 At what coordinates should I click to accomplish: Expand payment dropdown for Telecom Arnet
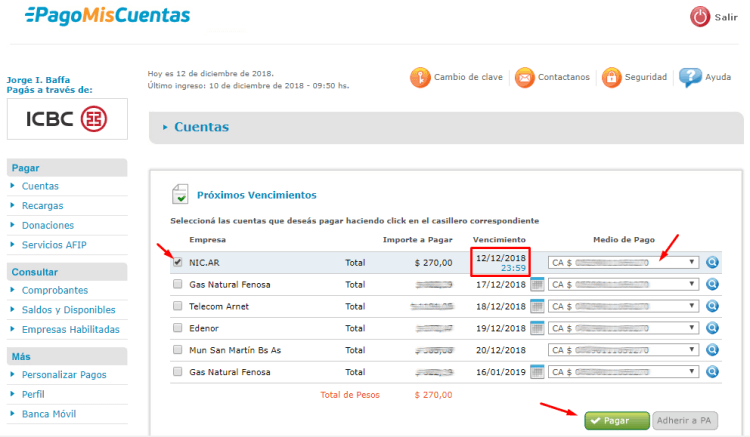[623, 306]
